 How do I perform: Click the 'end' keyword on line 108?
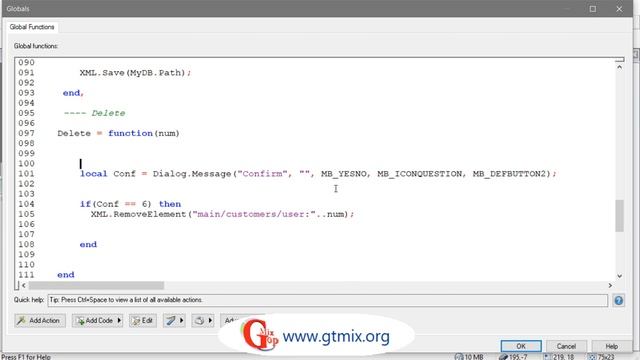pyautogui.click(x=88, y=244)
